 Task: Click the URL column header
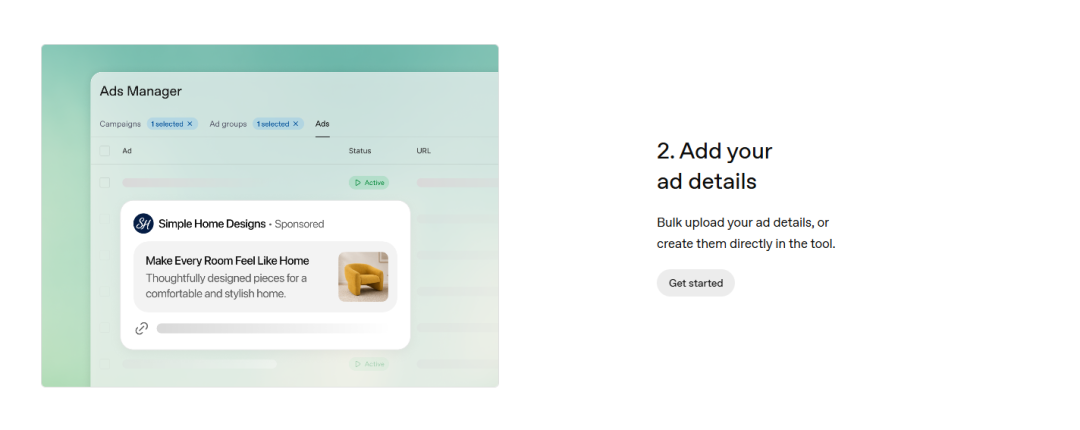pyautogui.click(x=424, y=151)
